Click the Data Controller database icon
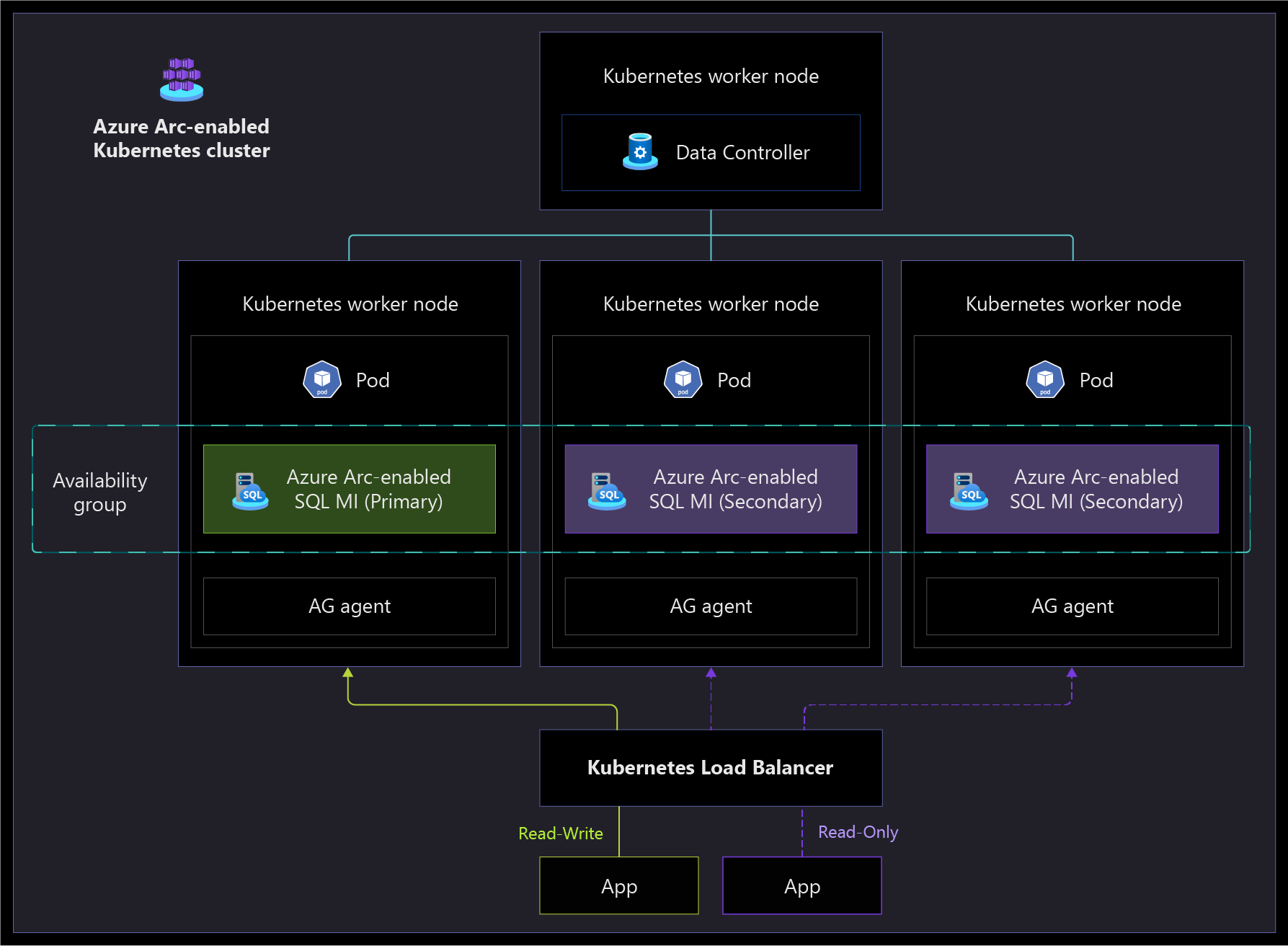Screen dimensions: 1288x946 click(640, 151)
